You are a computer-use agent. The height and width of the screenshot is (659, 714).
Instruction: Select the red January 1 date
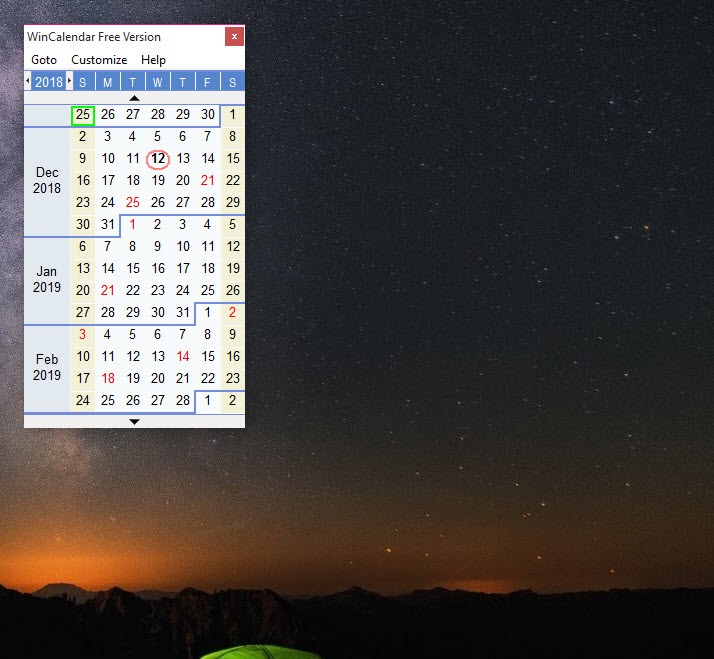[133, 224]
